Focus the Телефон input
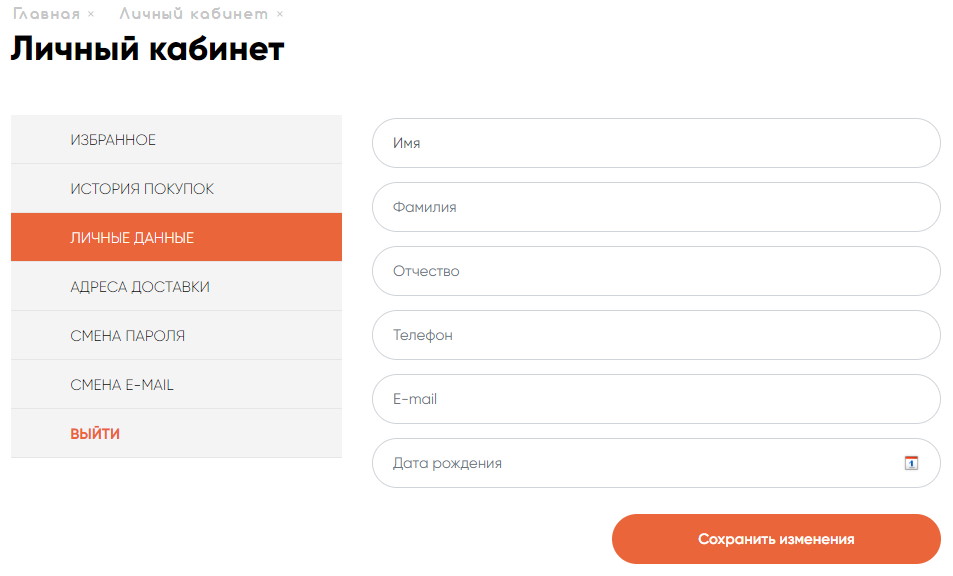This screenshot has width=953, height=576. coord(656,335)
